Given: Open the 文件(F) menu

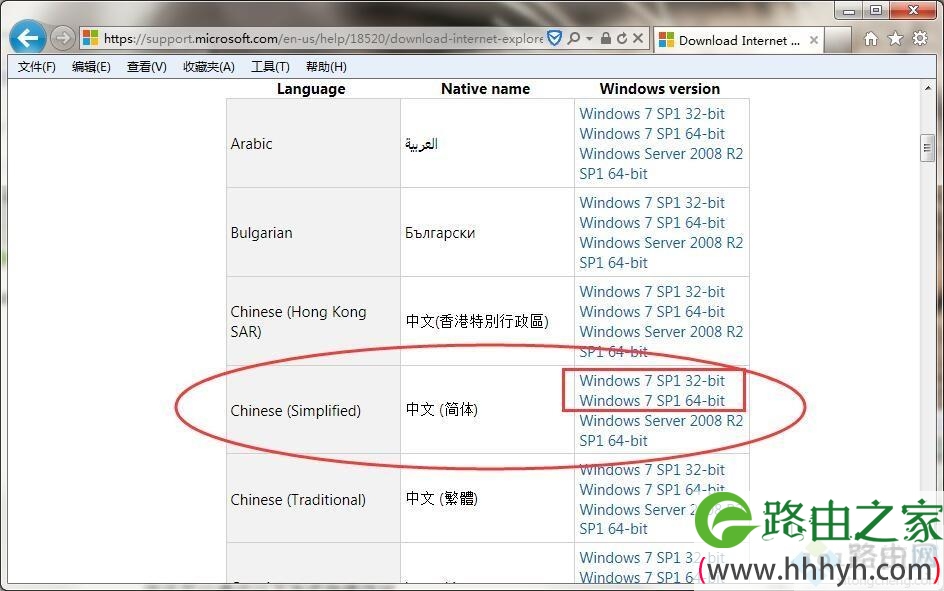Looking at the screenshot, I should pos(37,67).
